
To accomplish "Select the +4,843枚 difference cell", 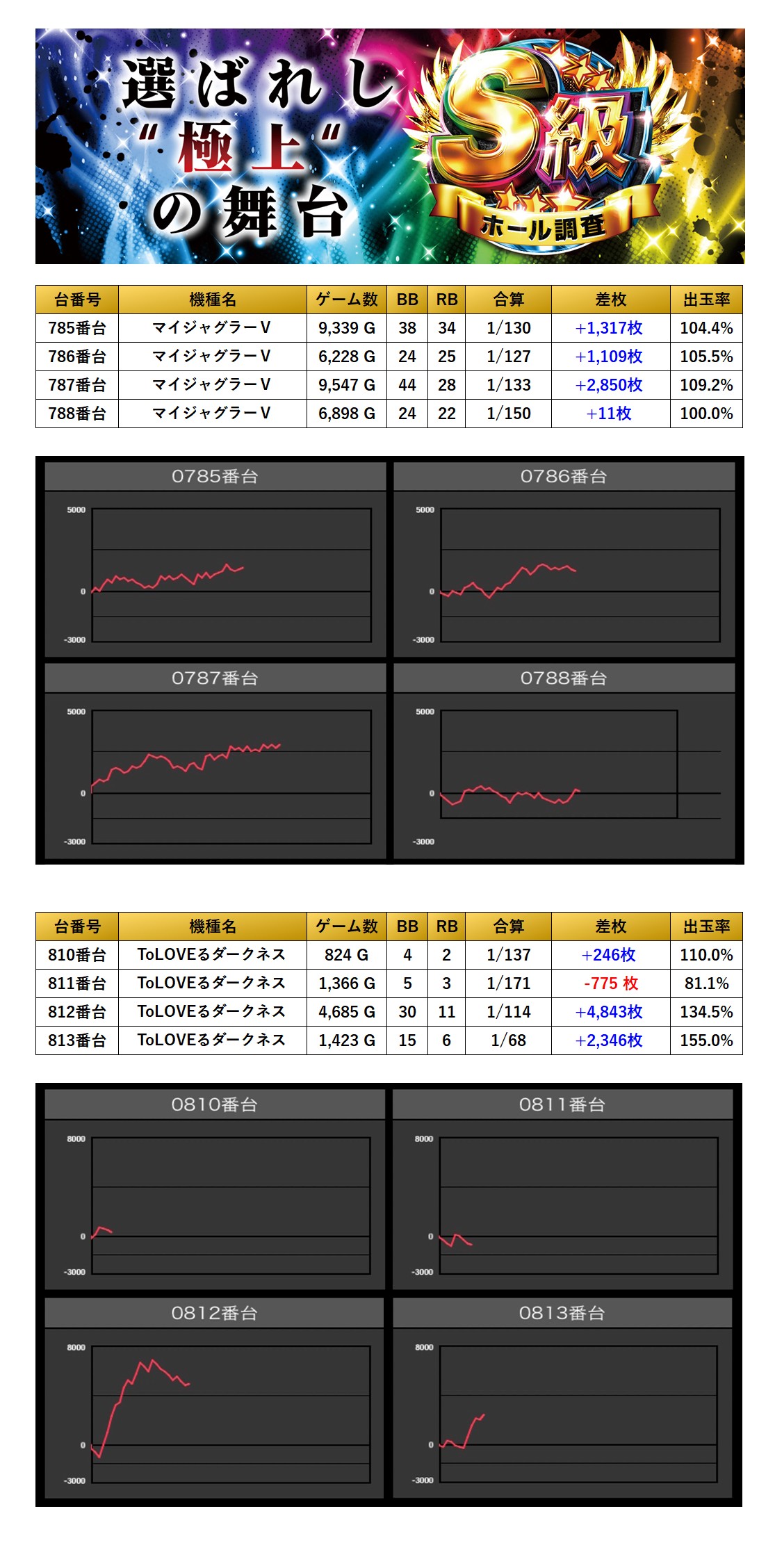I will 610,1012.
